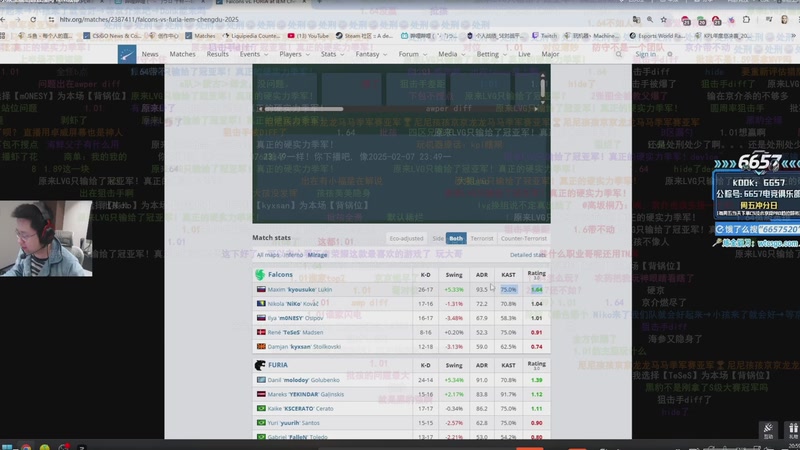Image resolution: width=800 pixels, height=450 pixels.
Task: Select the Both side filter
Action: (456, 238)
